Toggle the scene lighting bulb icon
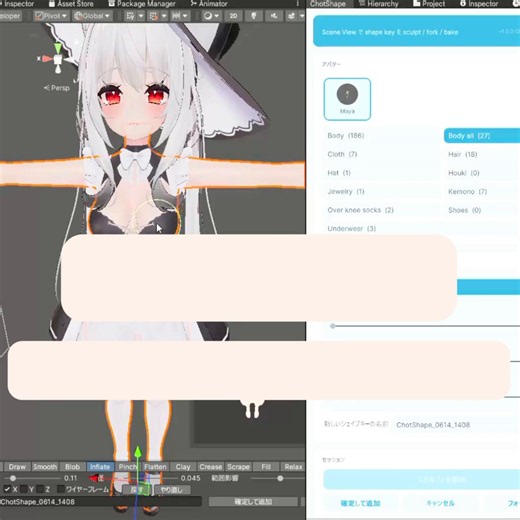520x520 pixels. click(x=254, y=16)
